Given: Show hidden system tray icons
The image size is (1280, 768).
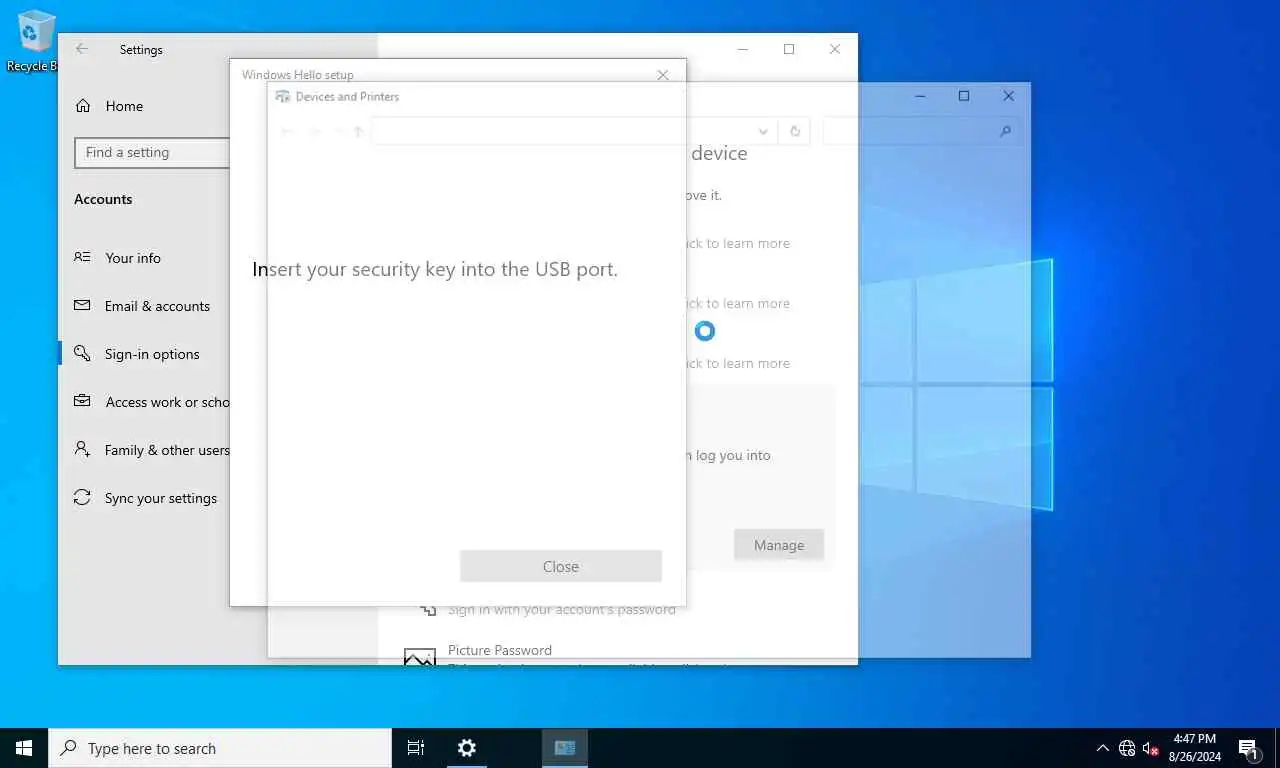Looking at the screenshot, I should 1102,748.
